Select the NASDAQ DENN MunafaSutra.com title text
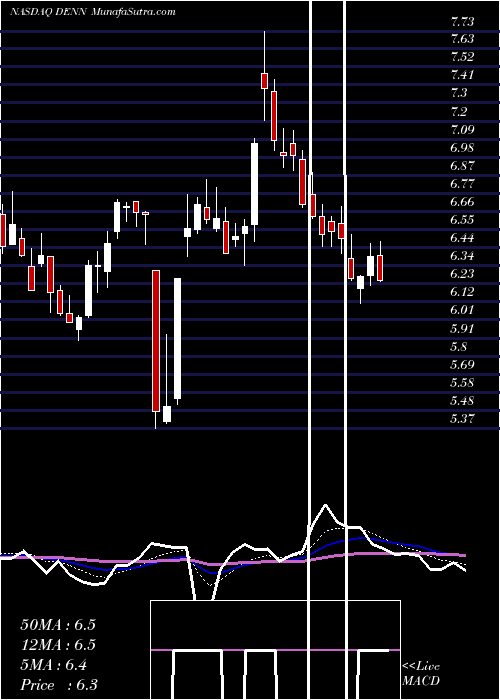 pyautogui.click(x=92, y=12)
